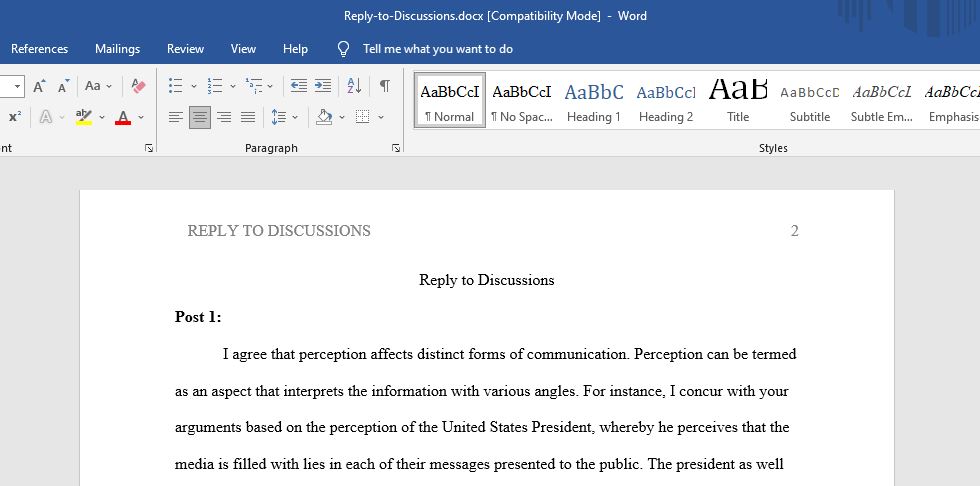Click Tell me what you want to do

click(x=438, y=49)
